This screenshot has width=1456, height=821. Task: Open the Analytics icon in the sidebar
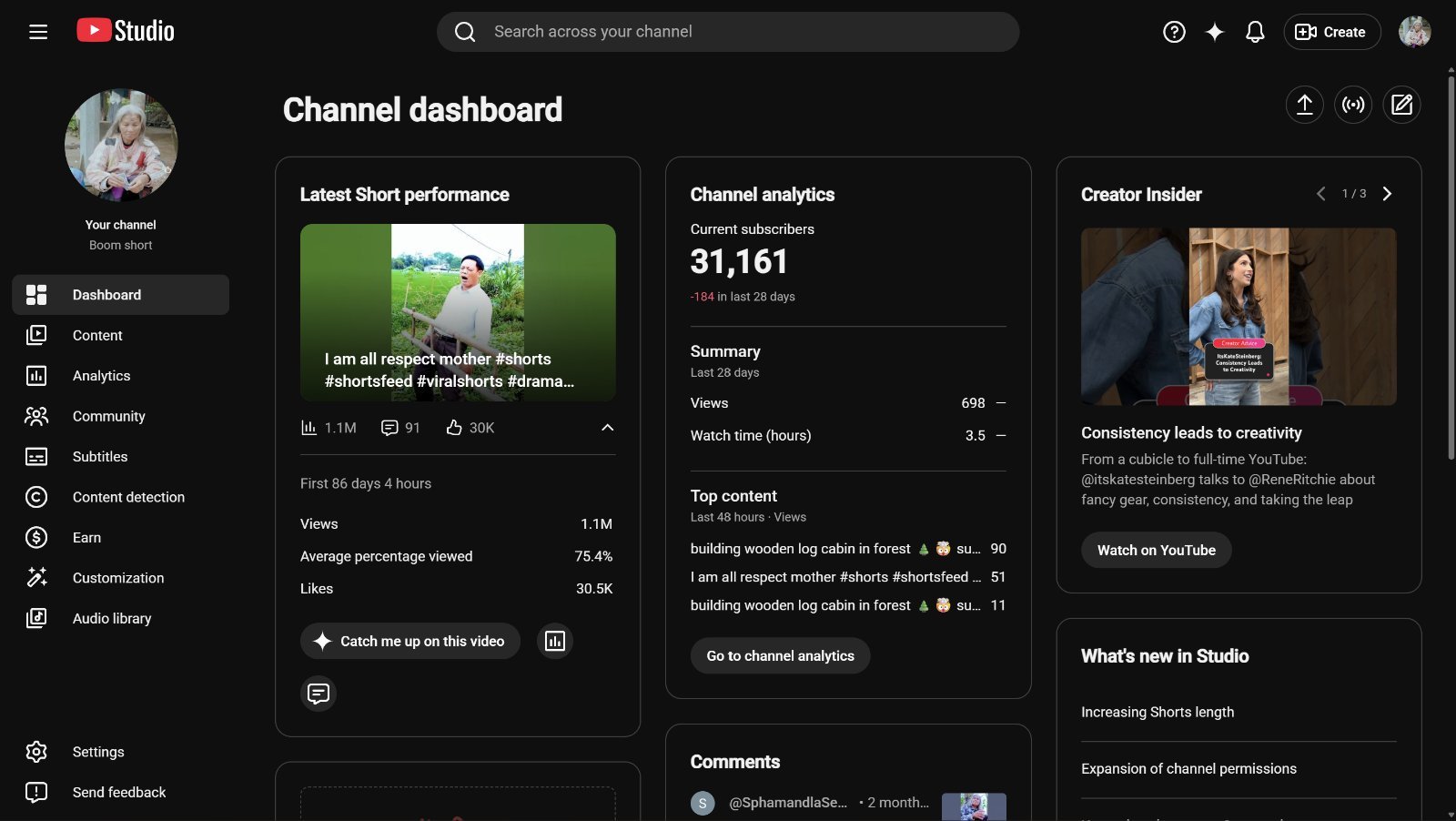click(36, 376)
